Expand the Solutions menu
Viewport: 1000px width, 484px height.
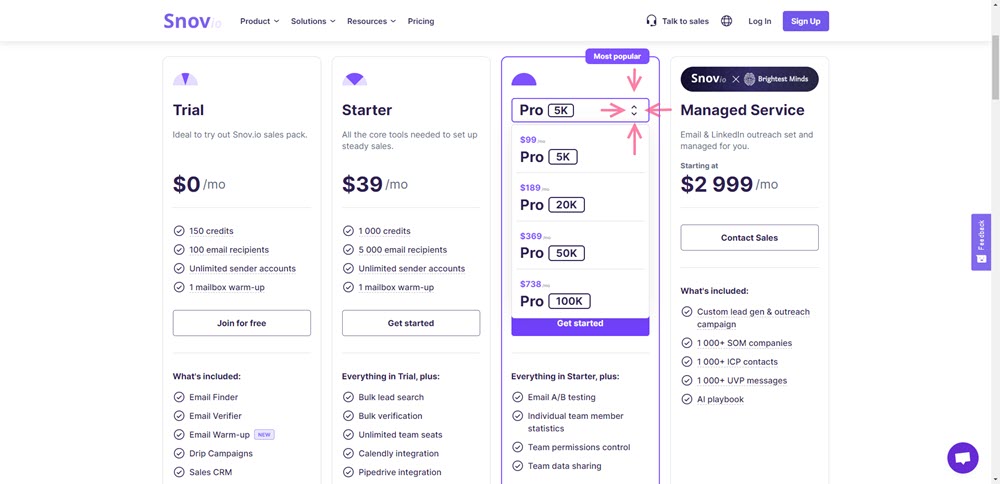[x=313, y=21]
